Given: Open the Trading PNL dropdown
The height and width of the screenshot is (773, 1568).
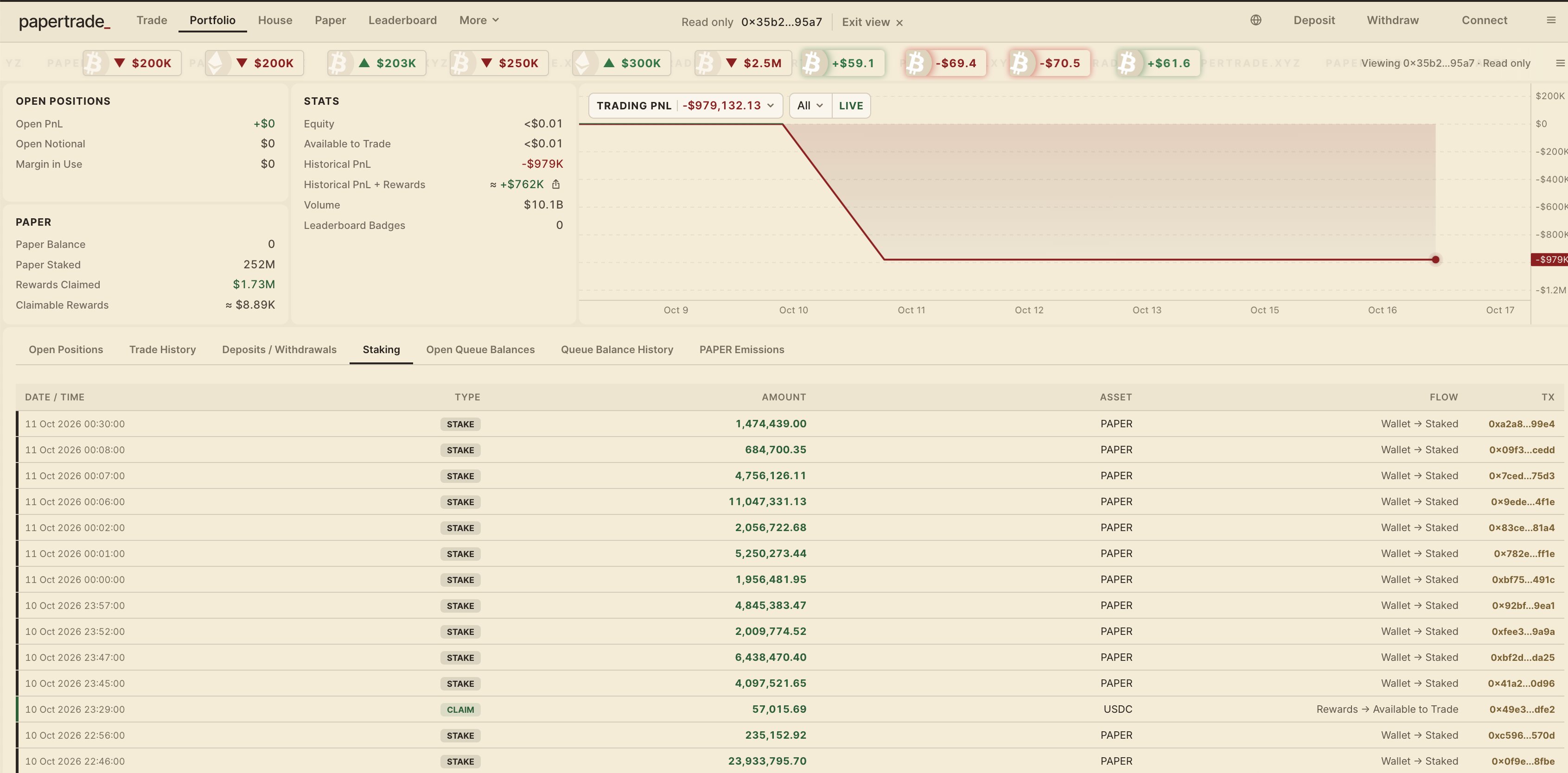Looking at the screenshot, I should tap(685, 106).
